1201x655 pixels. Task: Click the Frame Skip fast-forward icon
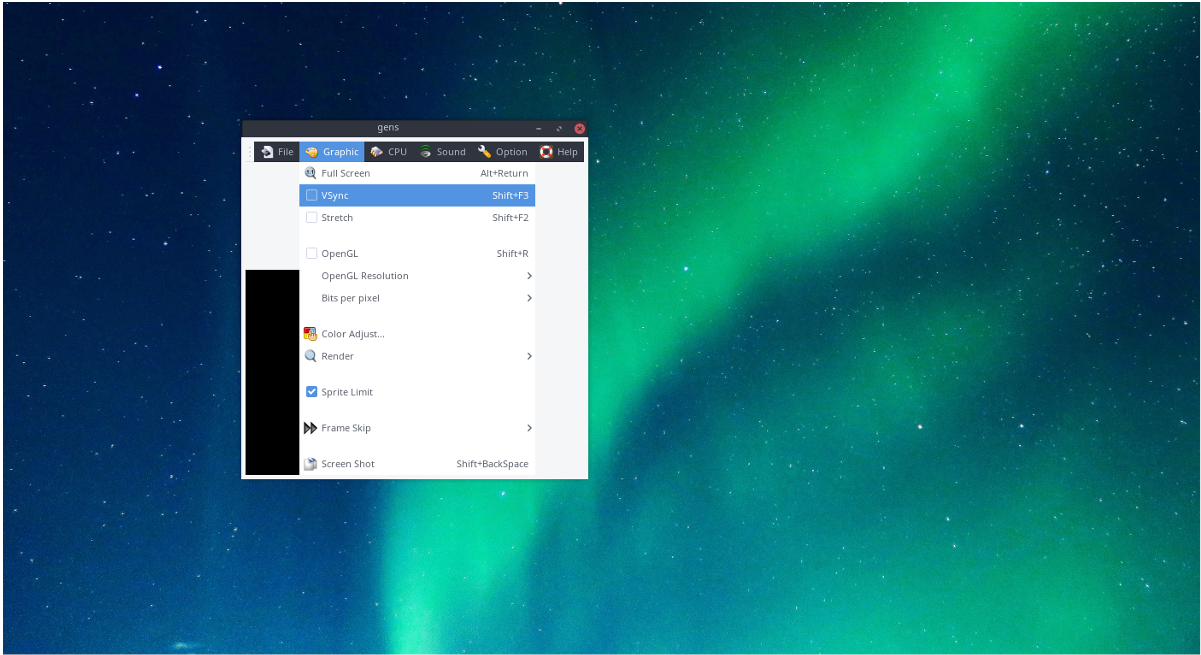(310, 427)
